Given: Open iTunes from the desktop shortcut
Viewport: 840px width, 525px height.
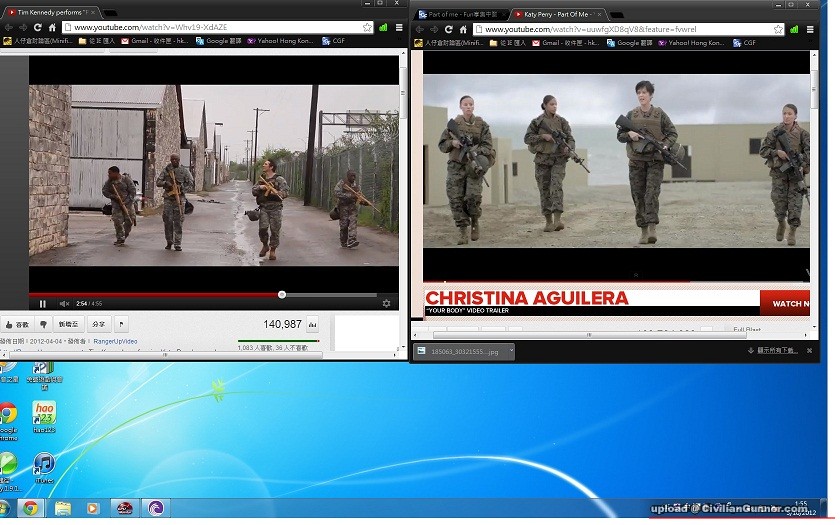Looking at the screenshot, I should tap(43, 465).
